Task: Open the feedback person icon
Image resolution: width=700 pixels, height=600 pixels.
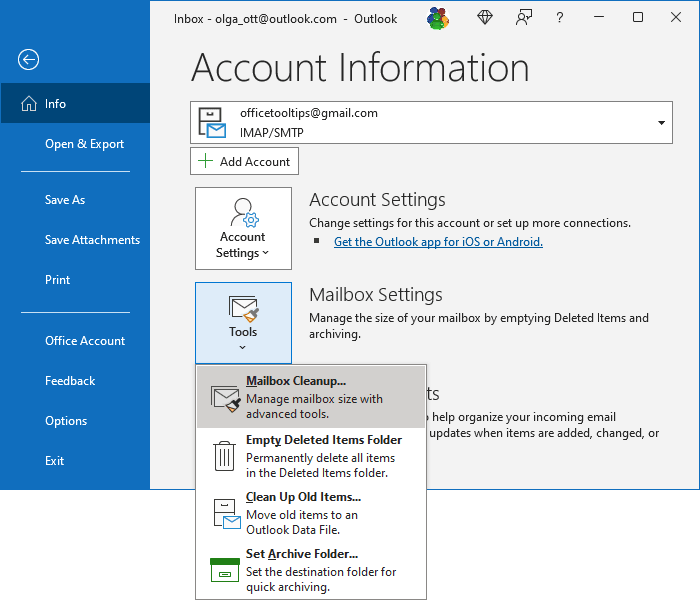Action: [524, 18]
